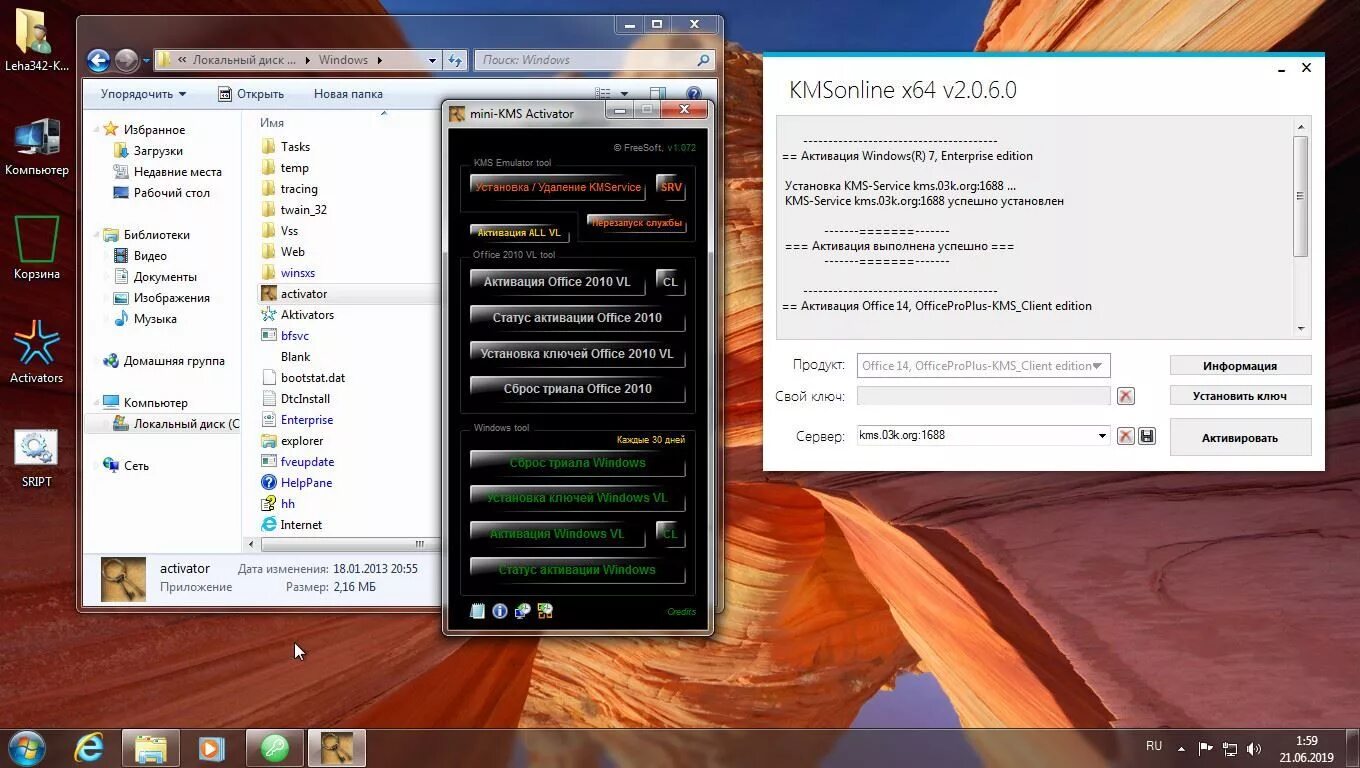Delete the server entry with the red X icon
The height and width of the screenshot is (768, 1360).
coord(1125,436)
